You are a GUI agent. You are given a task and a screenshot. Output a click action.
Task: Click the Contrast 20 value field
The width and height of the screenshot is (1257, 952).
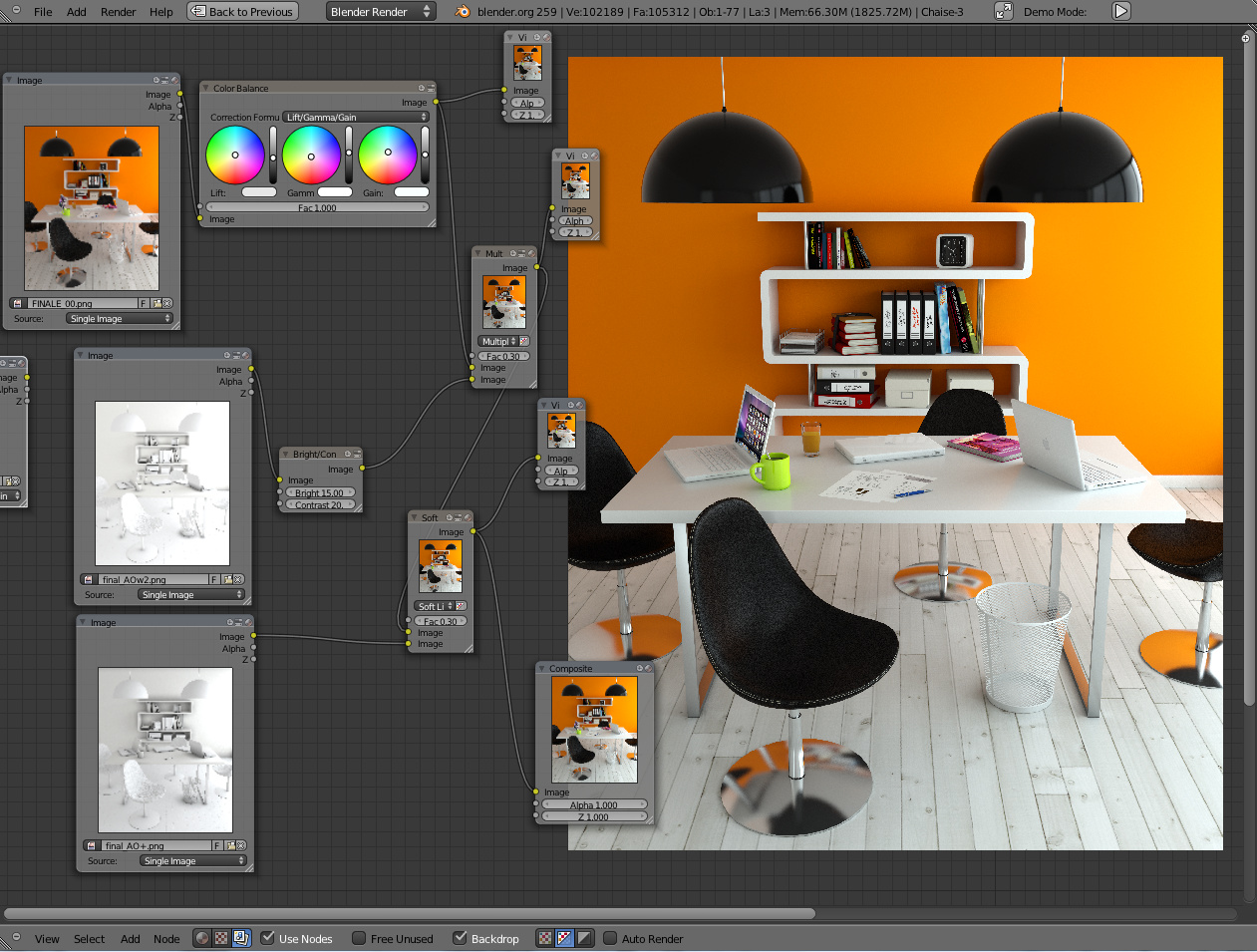(x=319, y=504)
